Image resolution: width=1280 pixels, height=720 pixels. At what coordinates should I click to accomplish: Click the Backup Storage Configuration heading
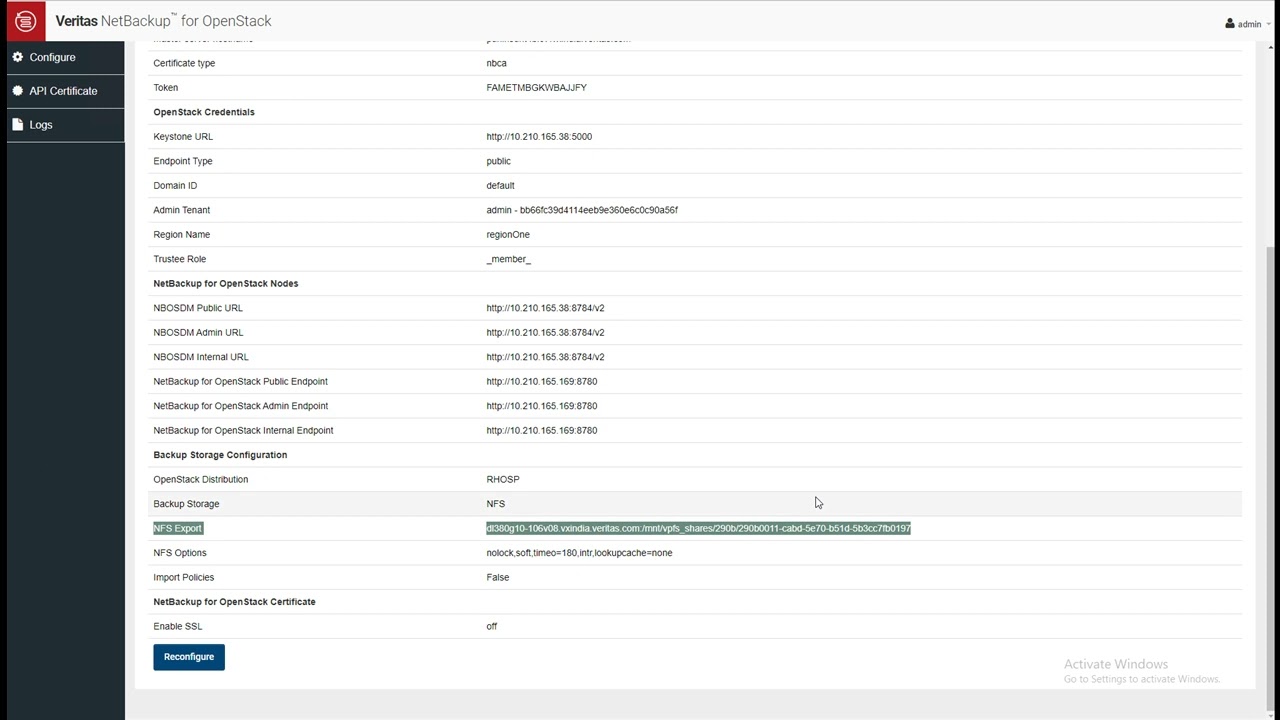[220, 455]
